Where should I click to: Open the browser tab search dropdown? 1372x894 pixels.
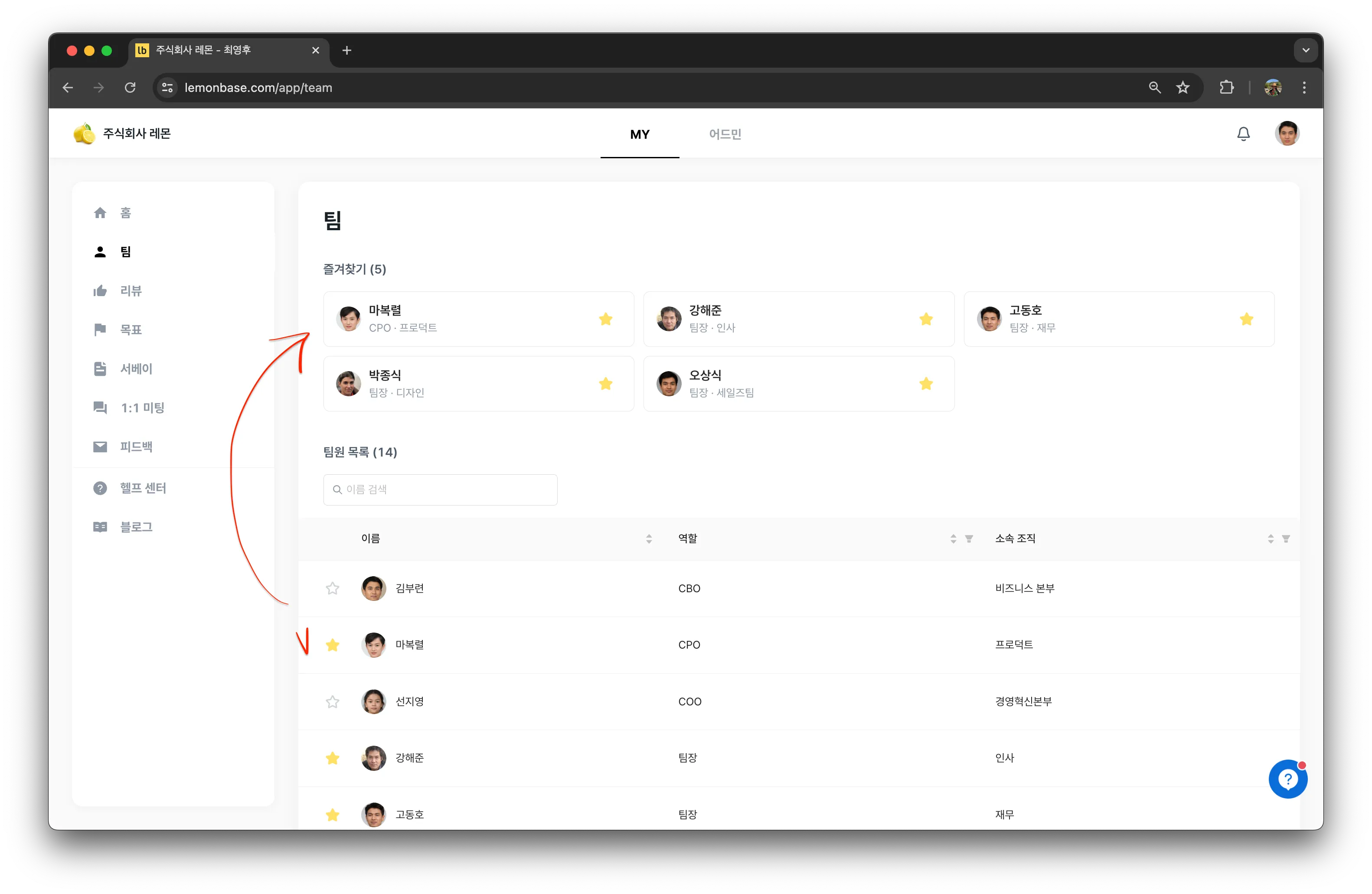[x=1306, y=50]
